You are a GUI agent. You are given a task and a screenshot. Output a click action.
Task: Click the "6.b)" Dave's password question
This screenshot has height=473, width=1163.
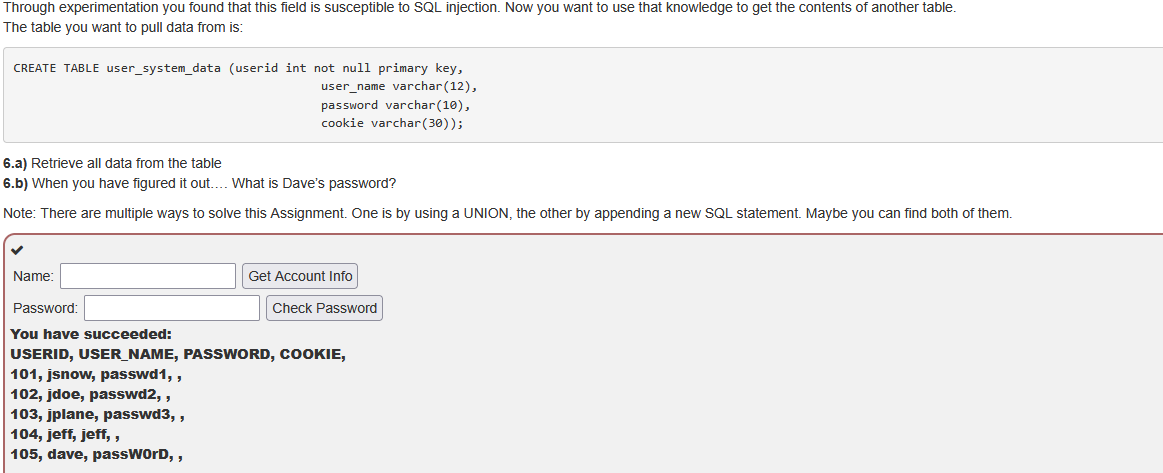200,183
